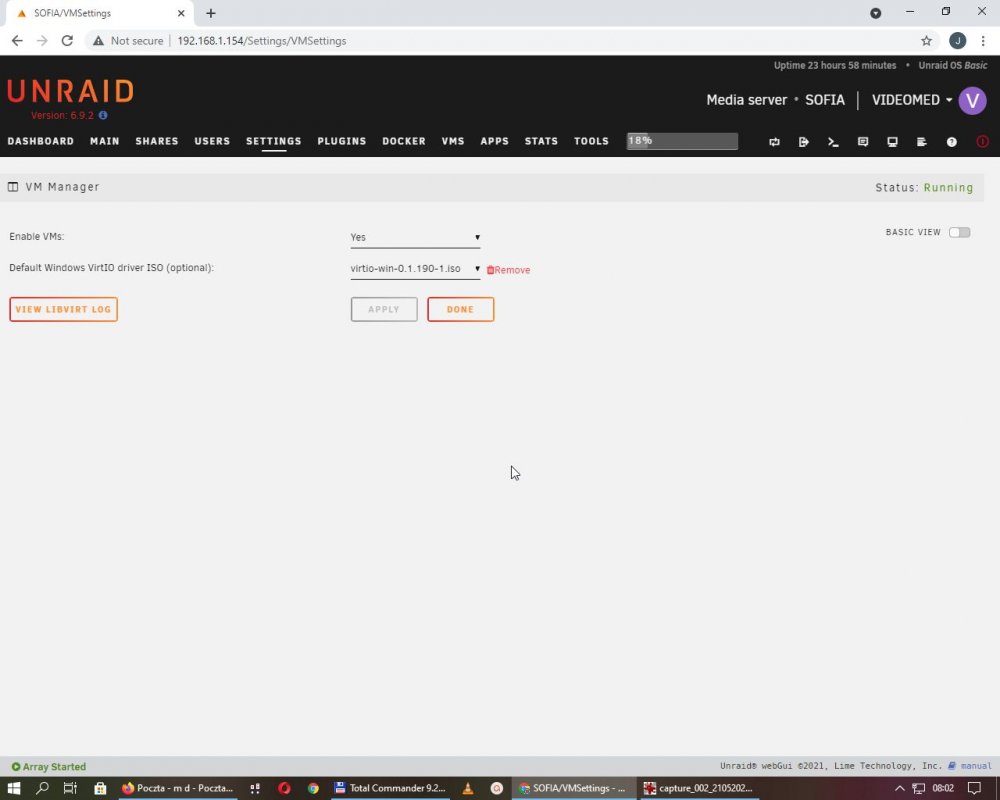This screenshot has width=1000, height=800.
Task: Open Task View on the taskbar
Action: 70,788
